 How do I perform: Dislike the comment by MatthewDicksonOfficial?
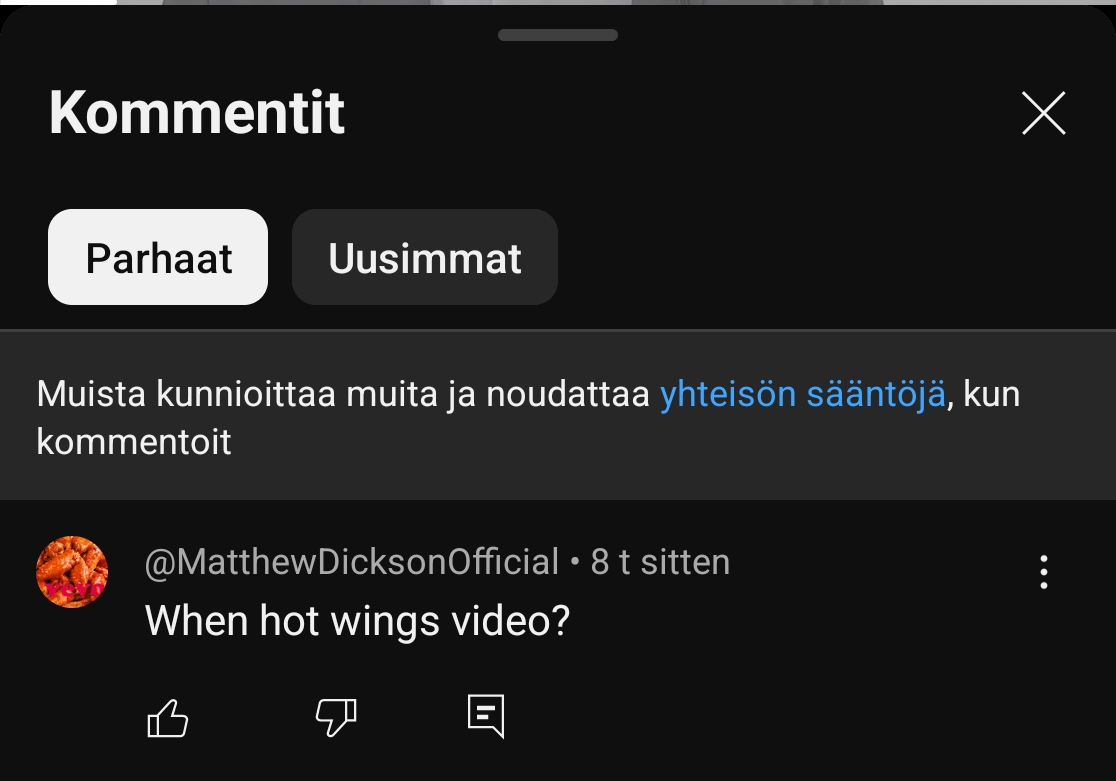click(336, 718)
